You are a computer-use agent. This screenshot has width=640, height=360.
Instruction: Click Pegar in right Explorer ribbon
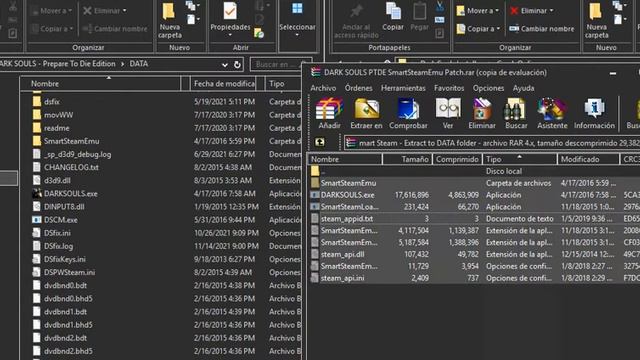420,17
